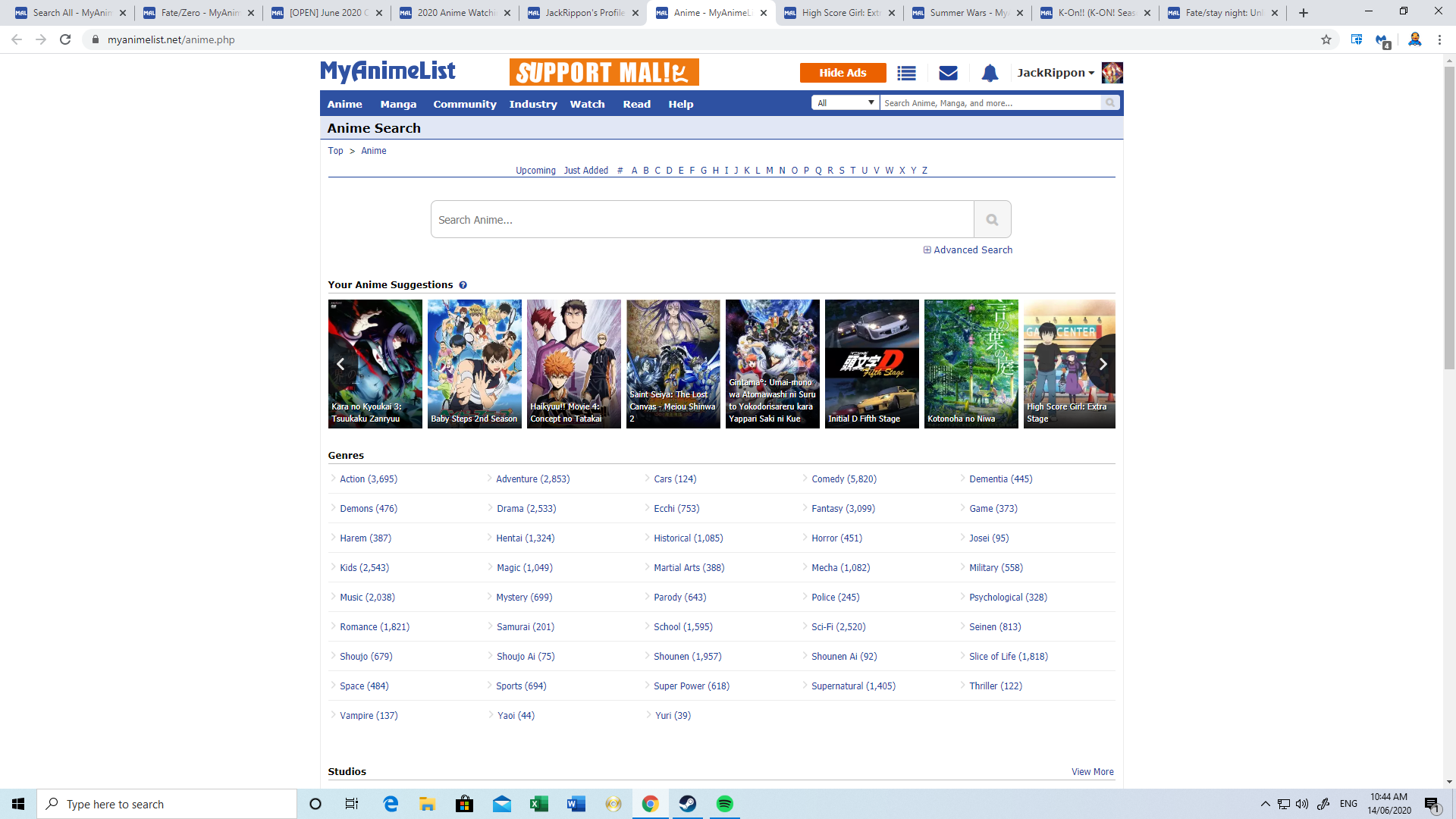This screenshot has width=1456, height=819.
Task: Open the Initial D Fifth Stage thumbnail
Action: pyautogui.click(x=871, y=364)
